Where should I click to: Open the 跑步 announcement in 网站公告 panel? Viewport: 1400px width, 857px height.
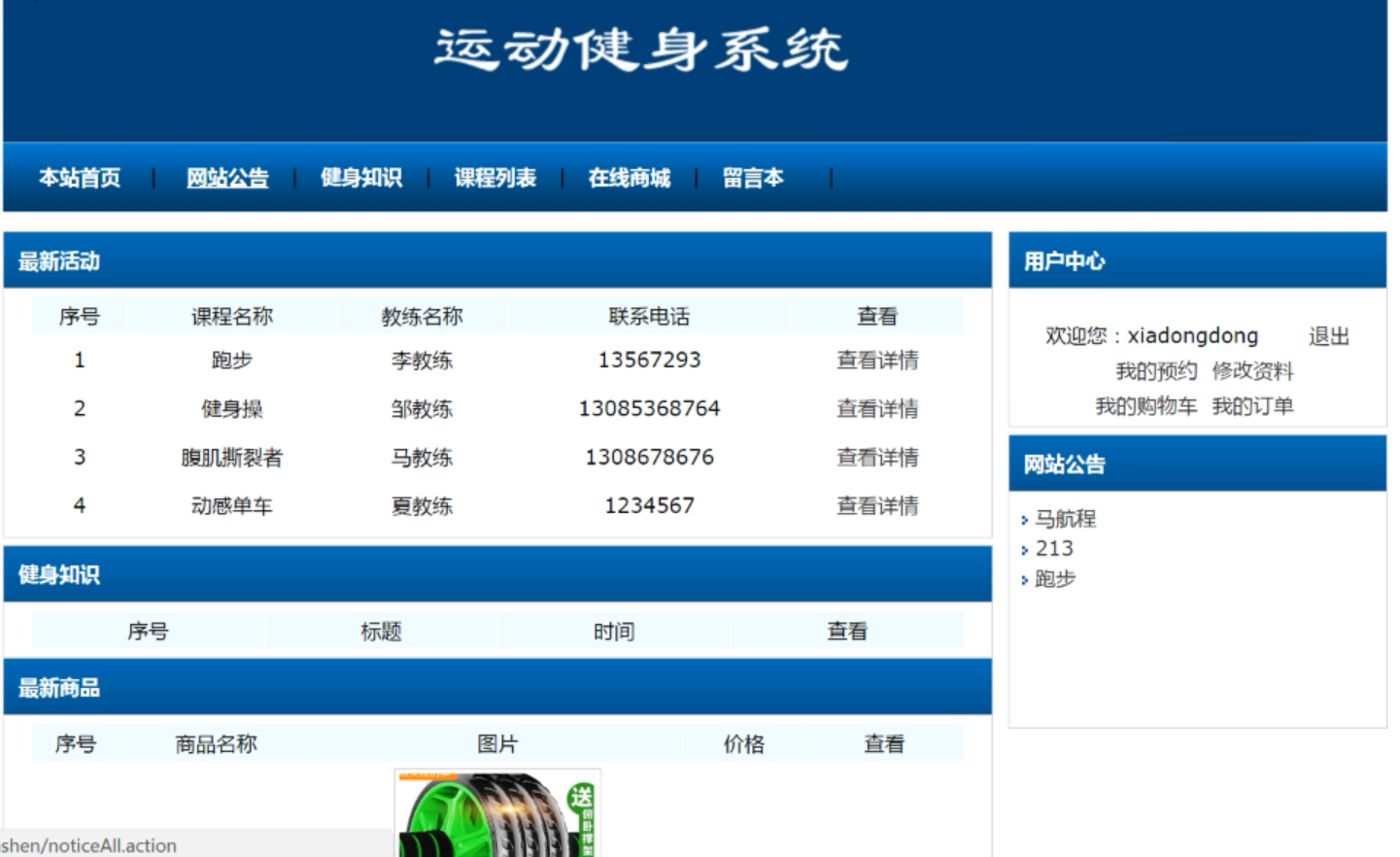1055,579
